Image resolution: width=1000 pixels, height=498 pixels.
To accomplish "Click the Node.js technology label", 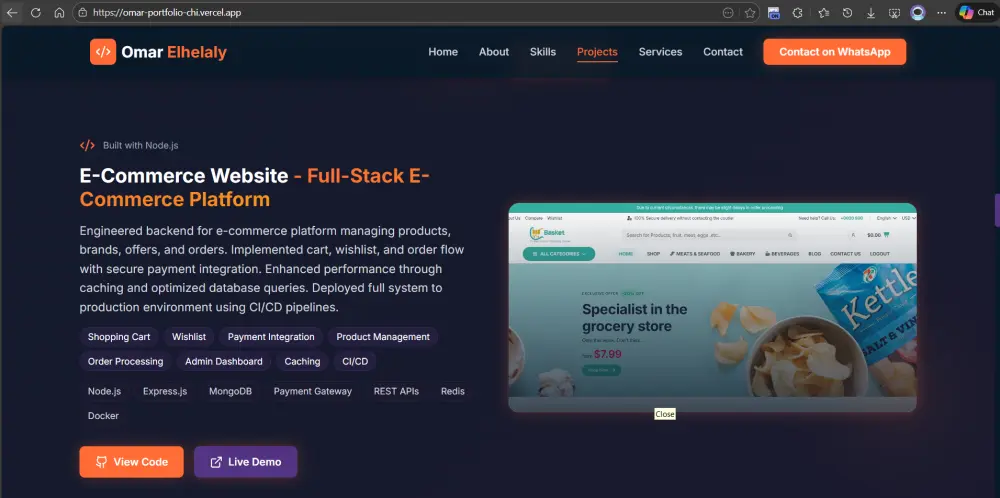I will pos(105,392).
